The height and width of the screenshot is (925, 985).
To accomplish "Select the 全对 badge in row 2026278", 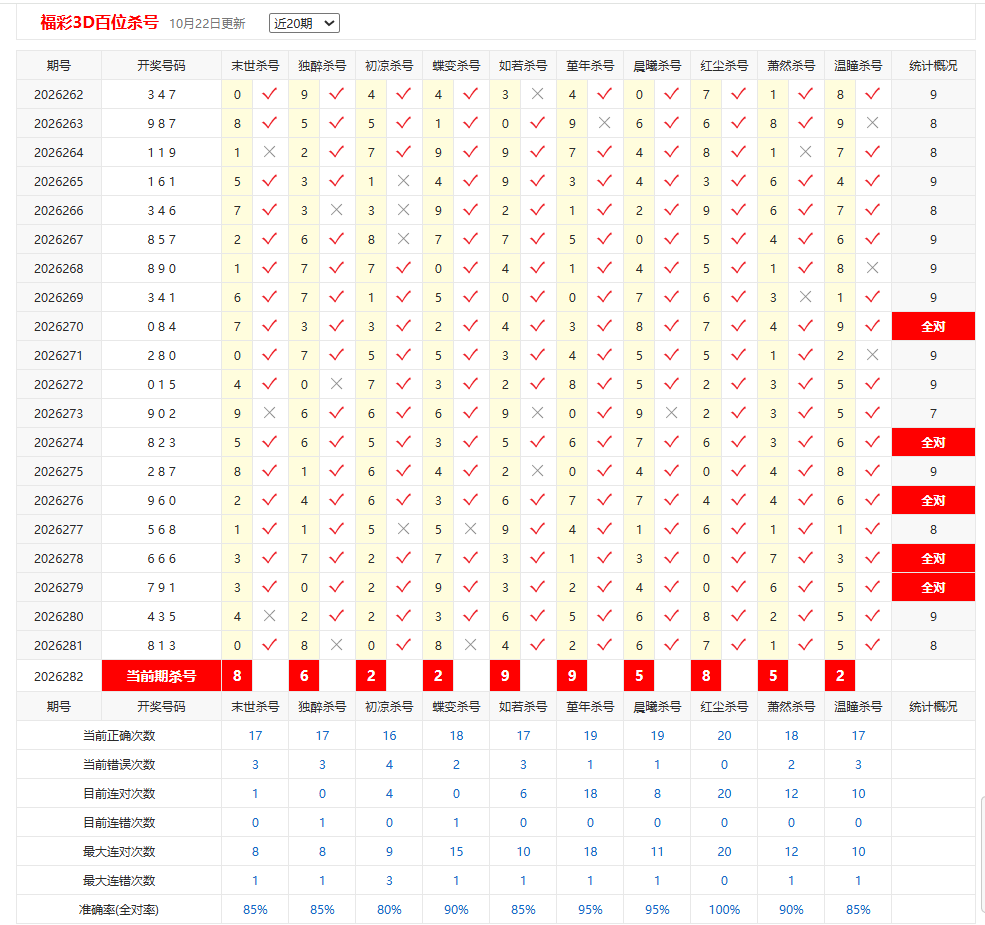I will [x=933, y=558].
